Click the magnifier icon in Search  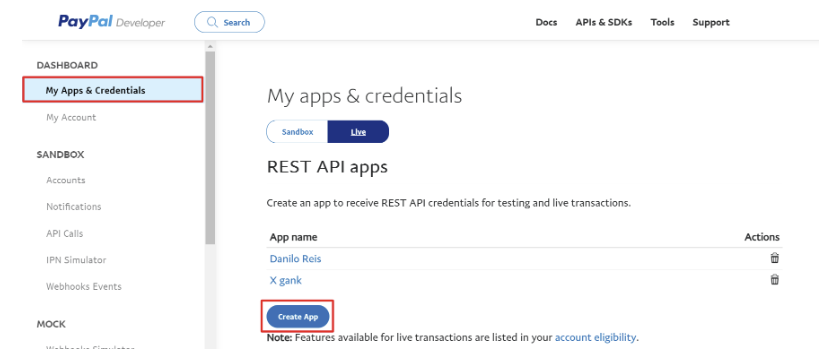pos(213,22)
